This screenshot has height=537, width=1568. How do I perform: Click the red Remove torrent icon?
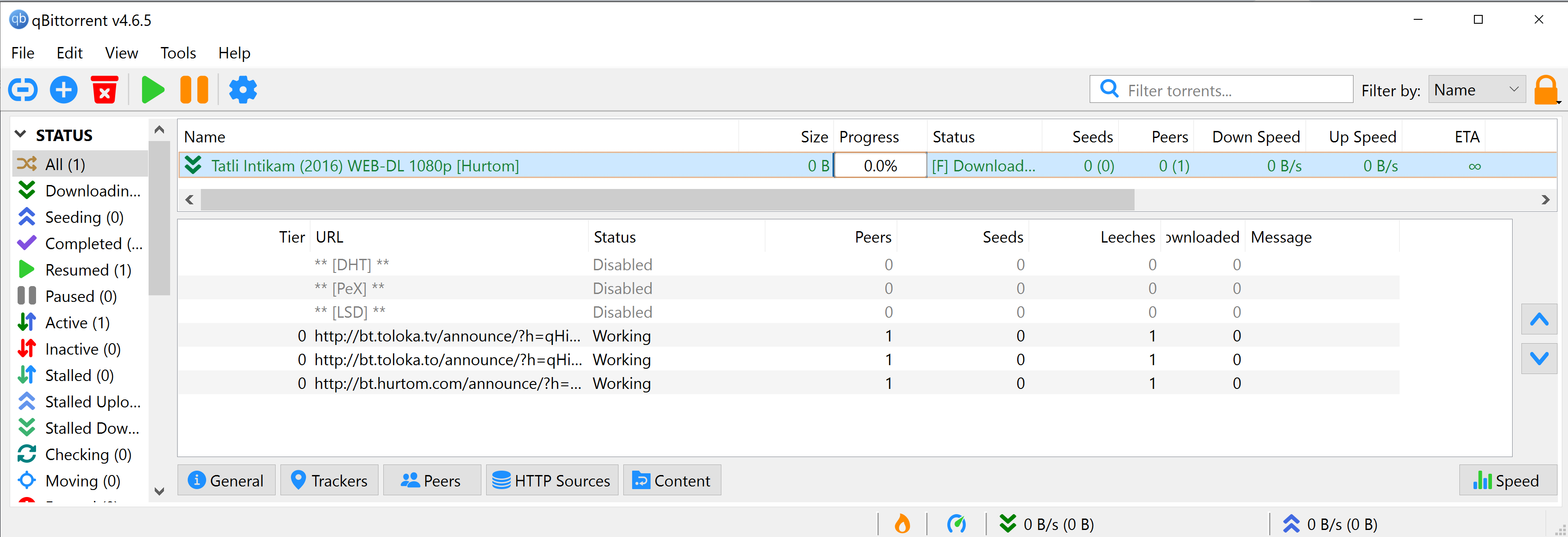coord(104,90)
